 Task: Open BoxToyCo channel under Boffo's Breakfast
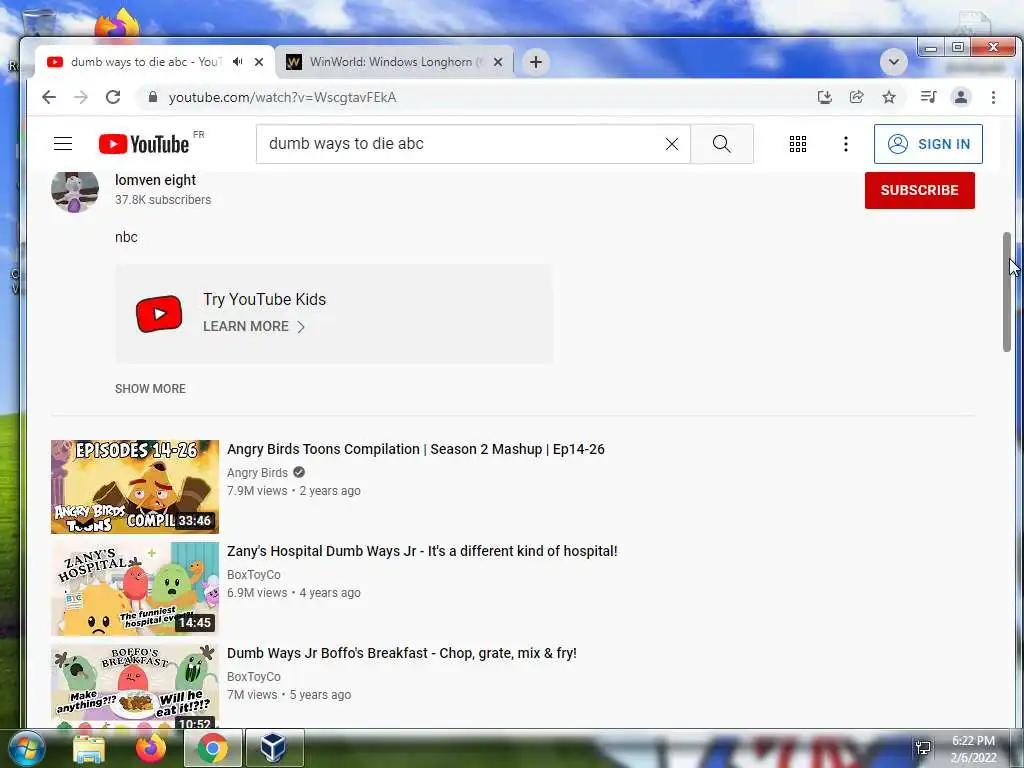(253, 677)
